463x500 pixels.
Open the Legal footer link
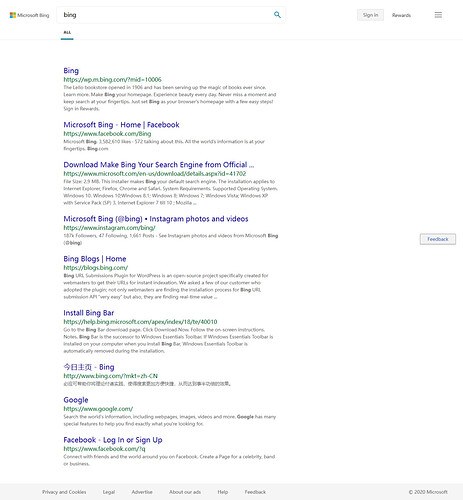click(109, 492)
